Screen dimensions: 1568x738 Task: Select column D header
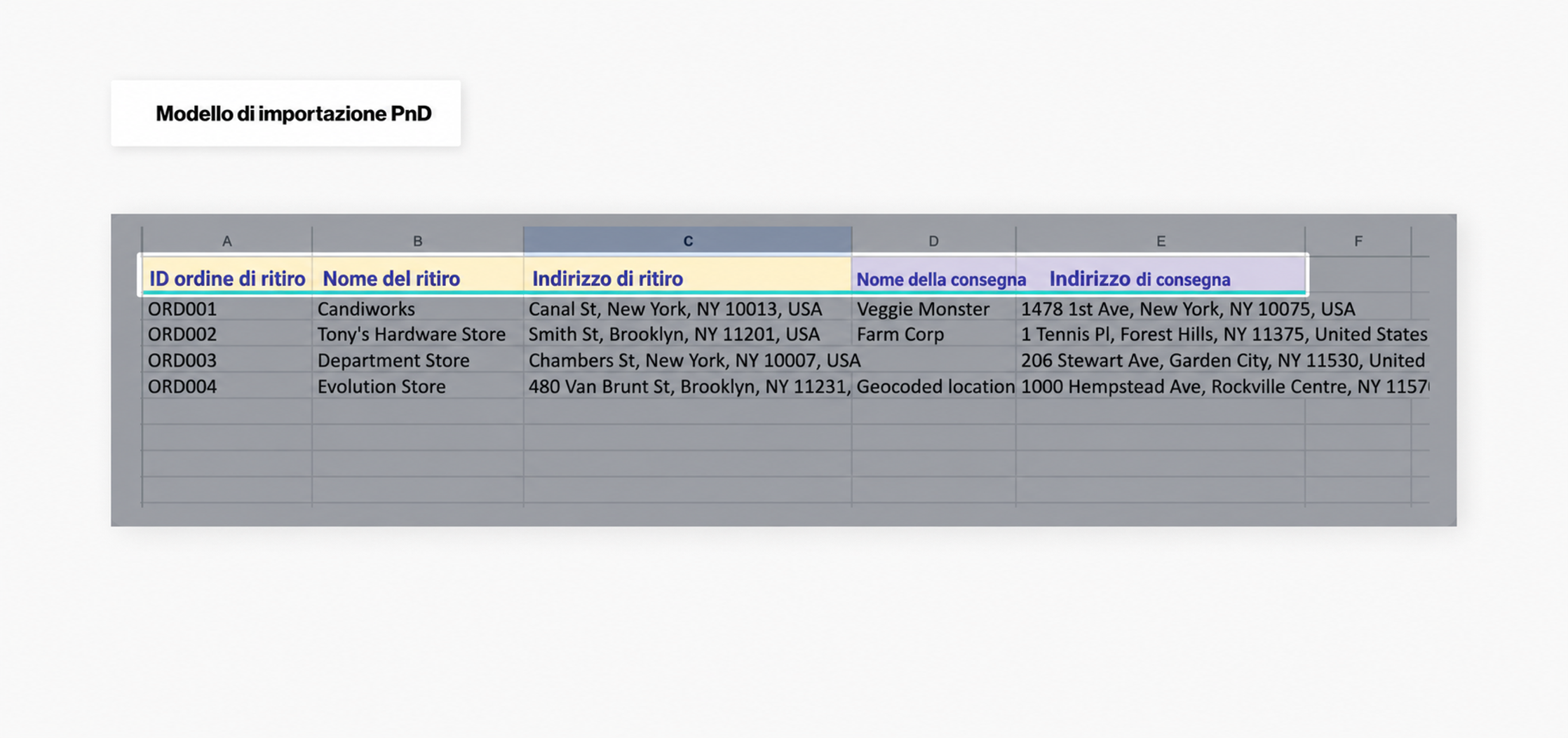coord(934,241)
